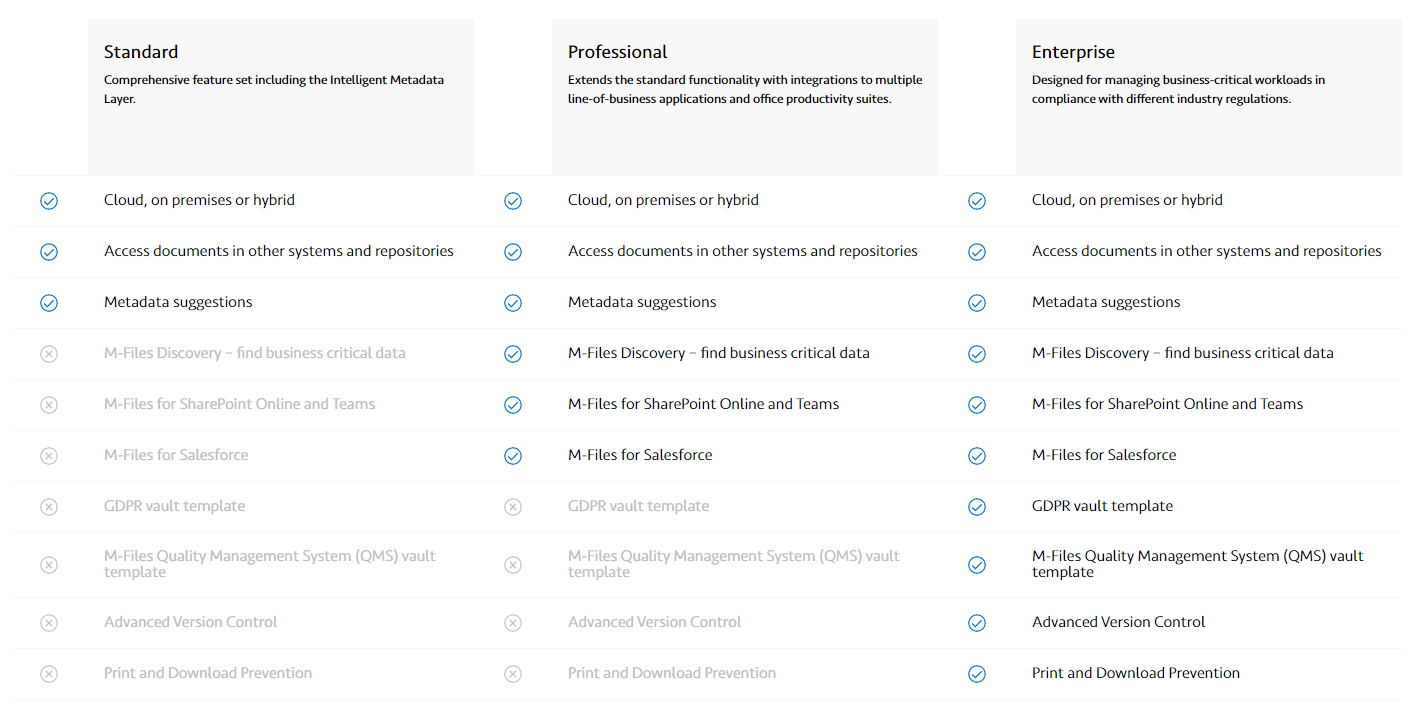Click "Print and Download Prevention" text under Enterprise

1136,673
